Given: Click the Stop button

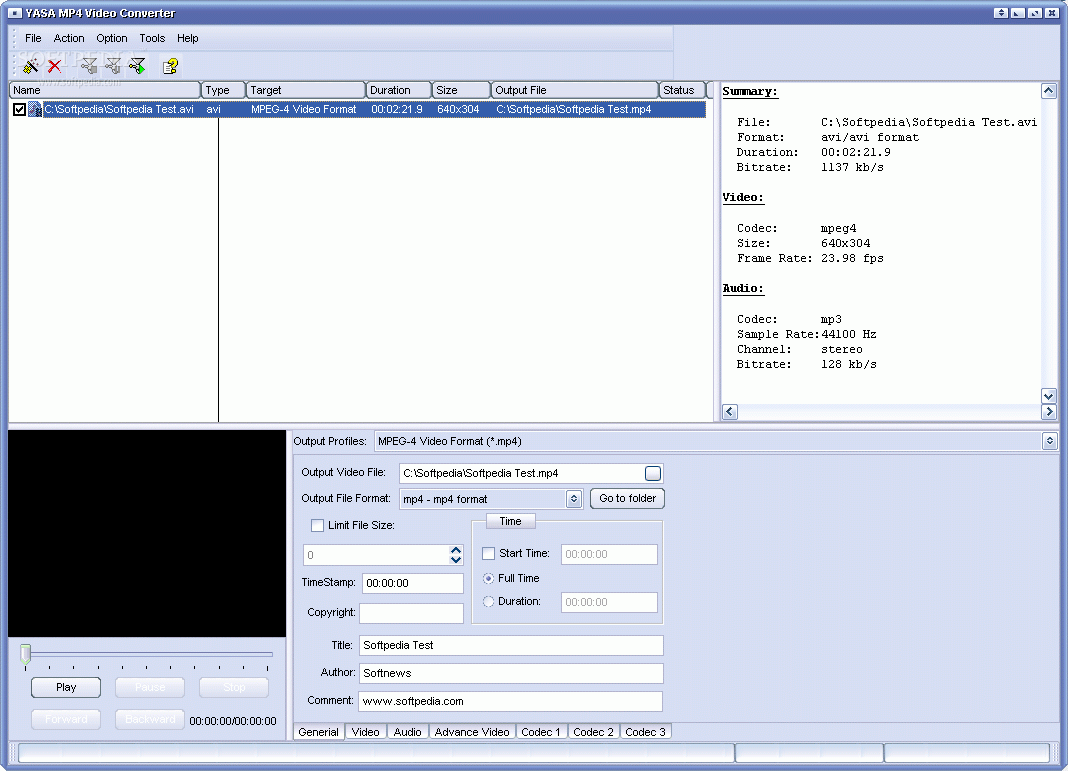Looking at the screenshot, I should 234,687.
